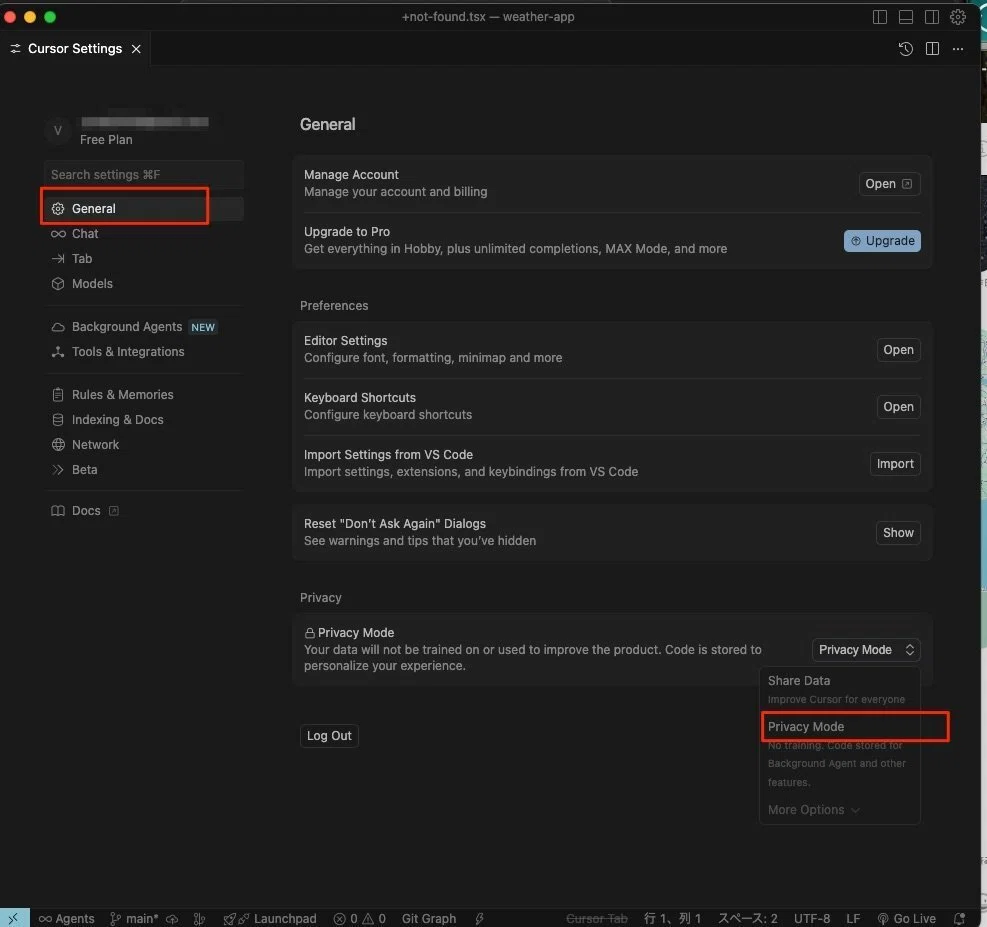Open chat history clock icon
Image resolution: width=987 pixels, height=927 pixels.
(905, 49)
